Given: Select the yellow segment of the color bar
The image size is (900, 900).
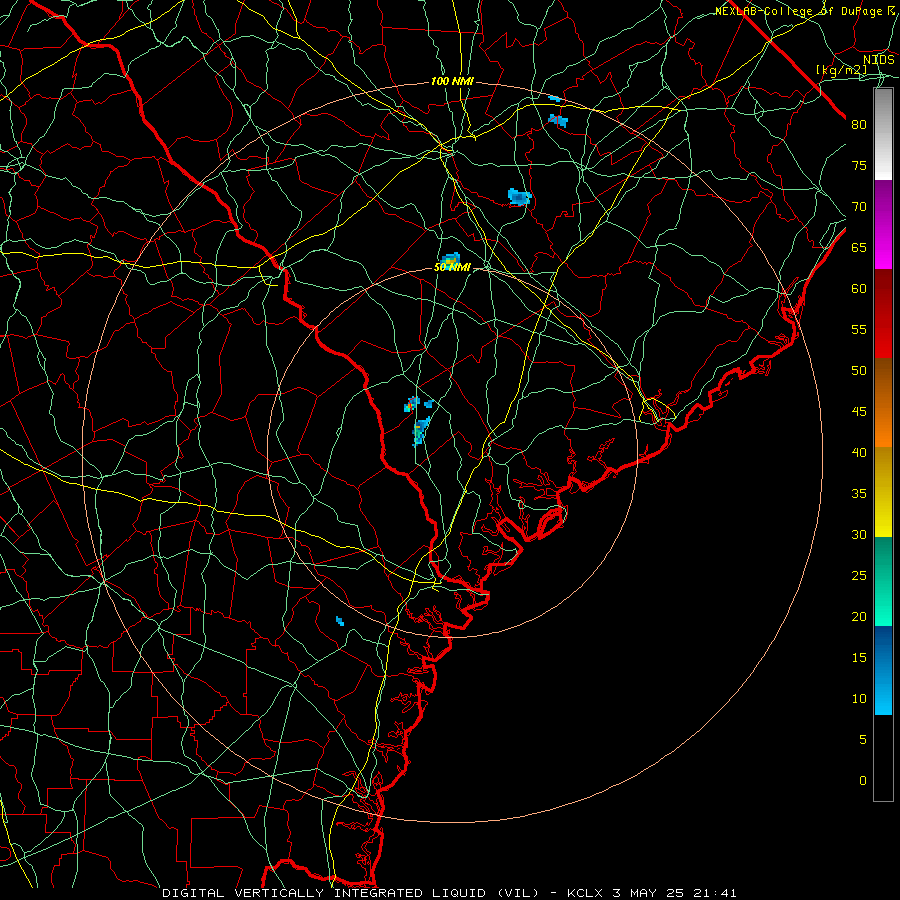Looking at the screenshot, I should point(883,492).
